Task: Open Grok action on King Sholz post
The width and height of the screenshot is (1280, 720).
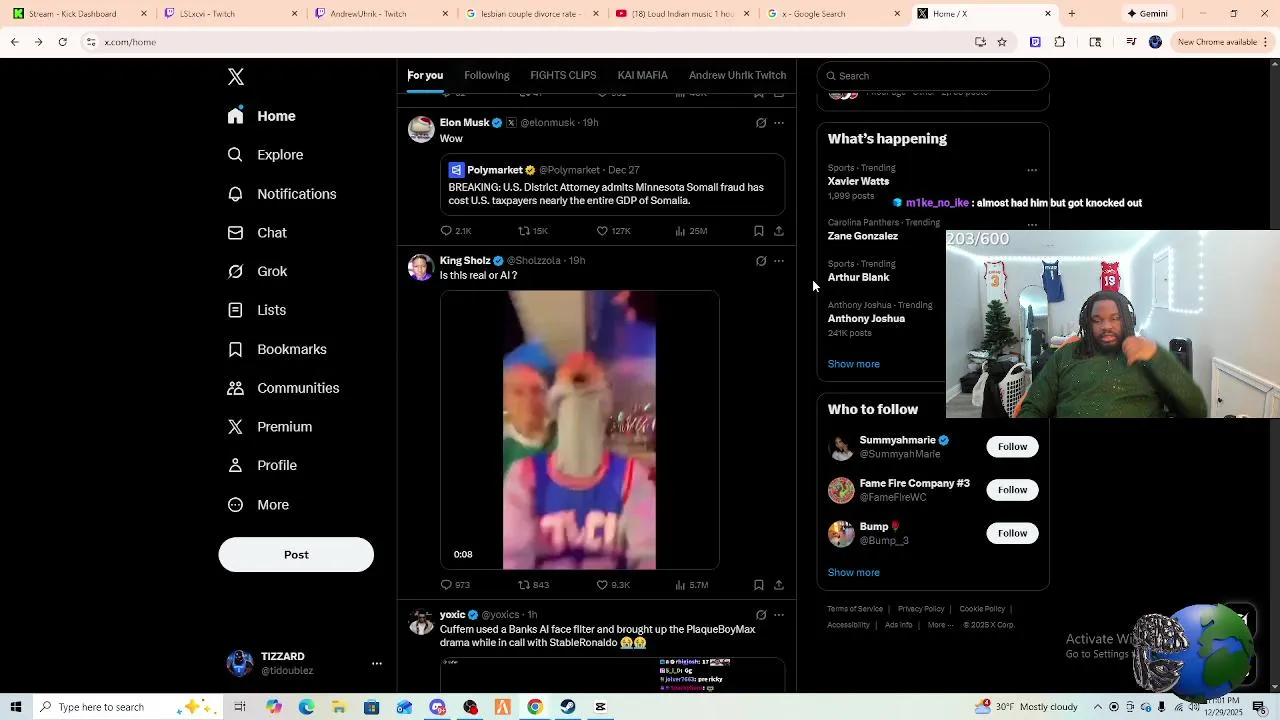Action: (761, 261)
